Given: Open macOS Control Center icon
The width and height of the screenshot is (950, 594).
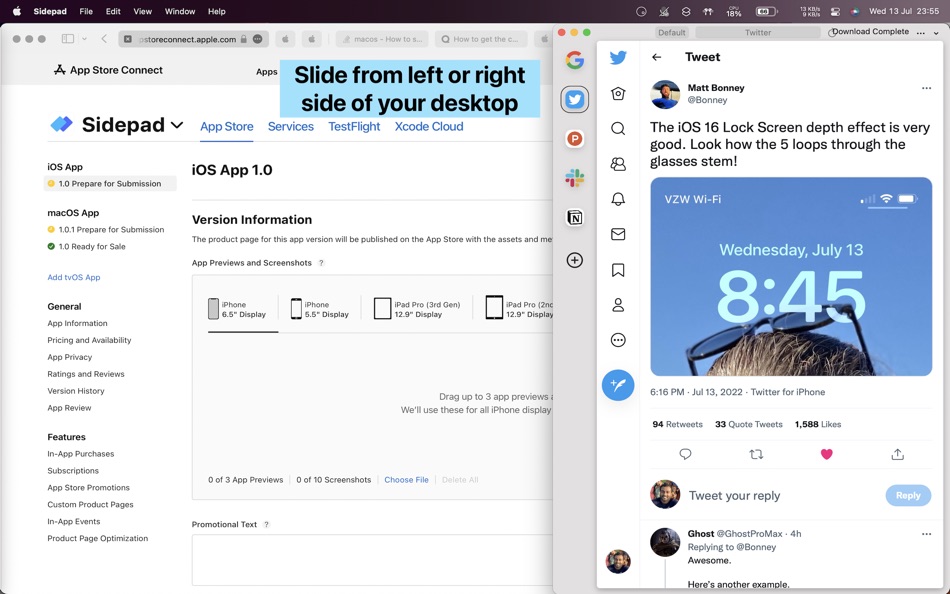Looking at the screenshot, I should (x=835, y=11).
